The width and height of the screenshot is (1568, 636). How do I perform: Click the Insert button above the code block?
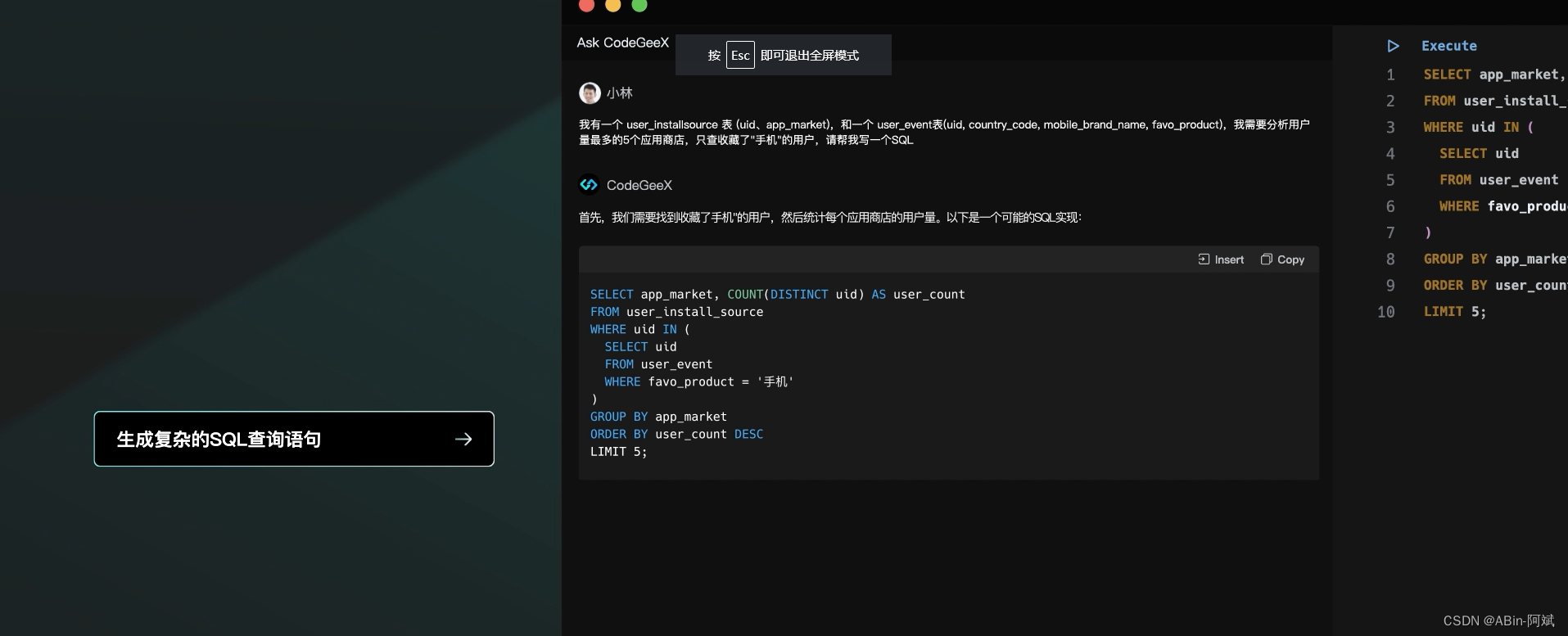pos(1221,259)
